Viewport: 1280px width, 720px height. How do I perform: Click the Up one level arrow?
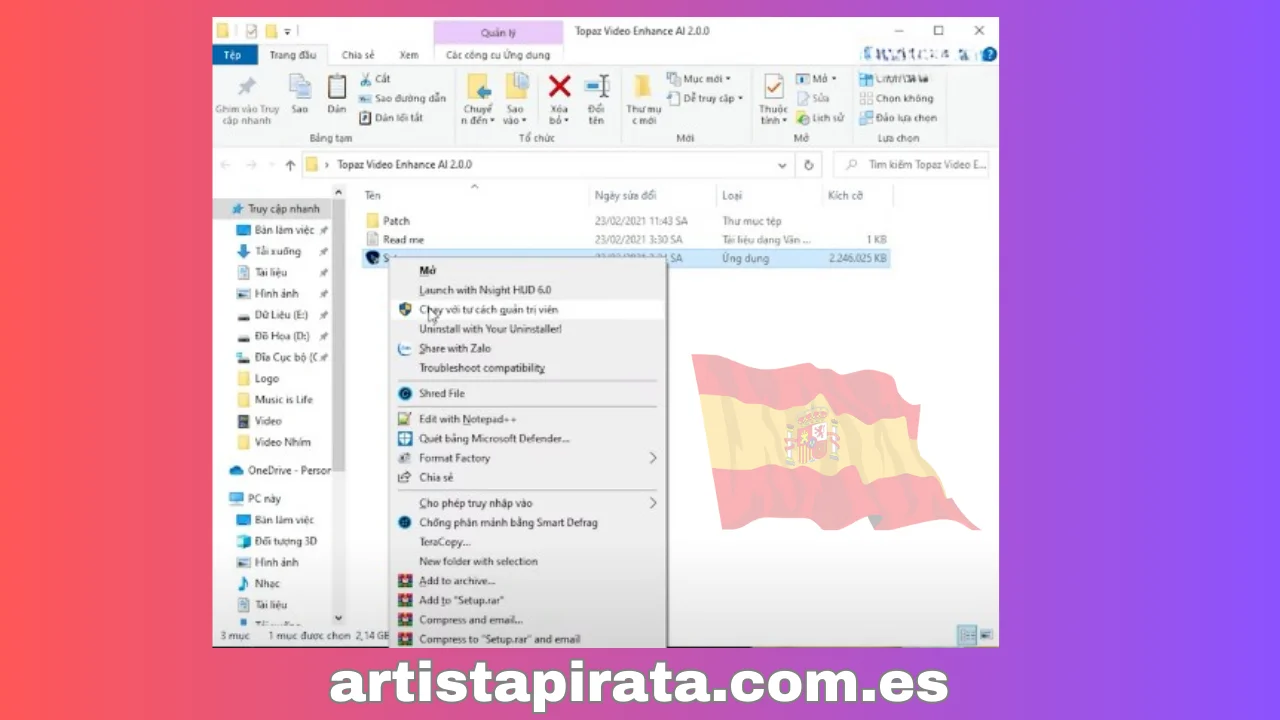coord(290,165)
